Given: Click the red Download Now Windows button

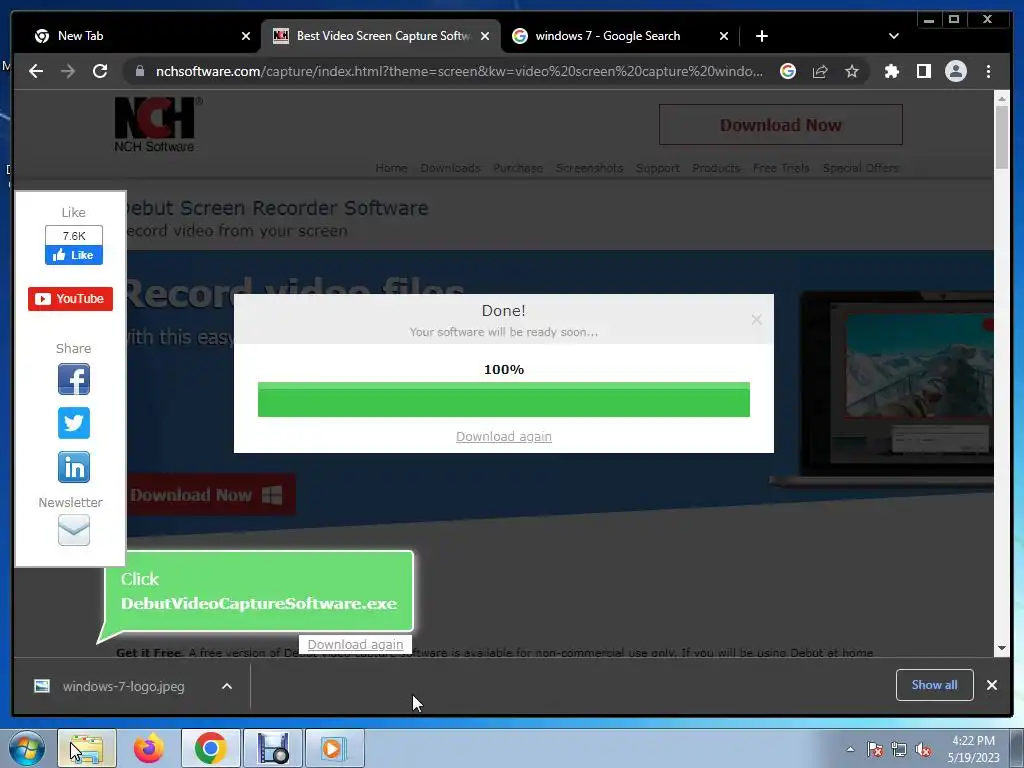Looking at the screenshot, I should pos(210,494).
